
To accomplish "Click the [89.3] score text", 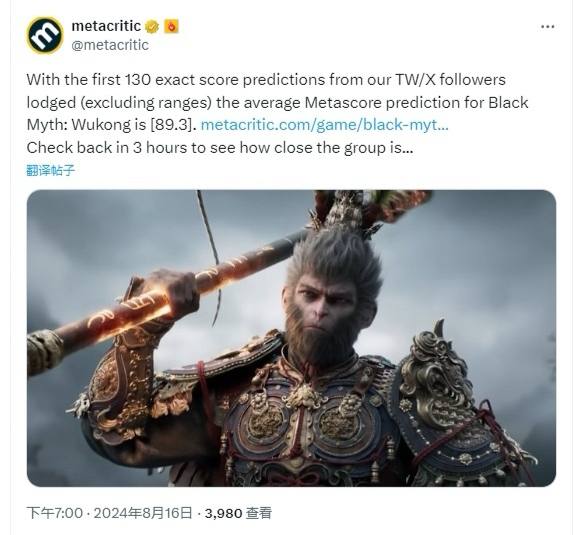I will point(172,125).
